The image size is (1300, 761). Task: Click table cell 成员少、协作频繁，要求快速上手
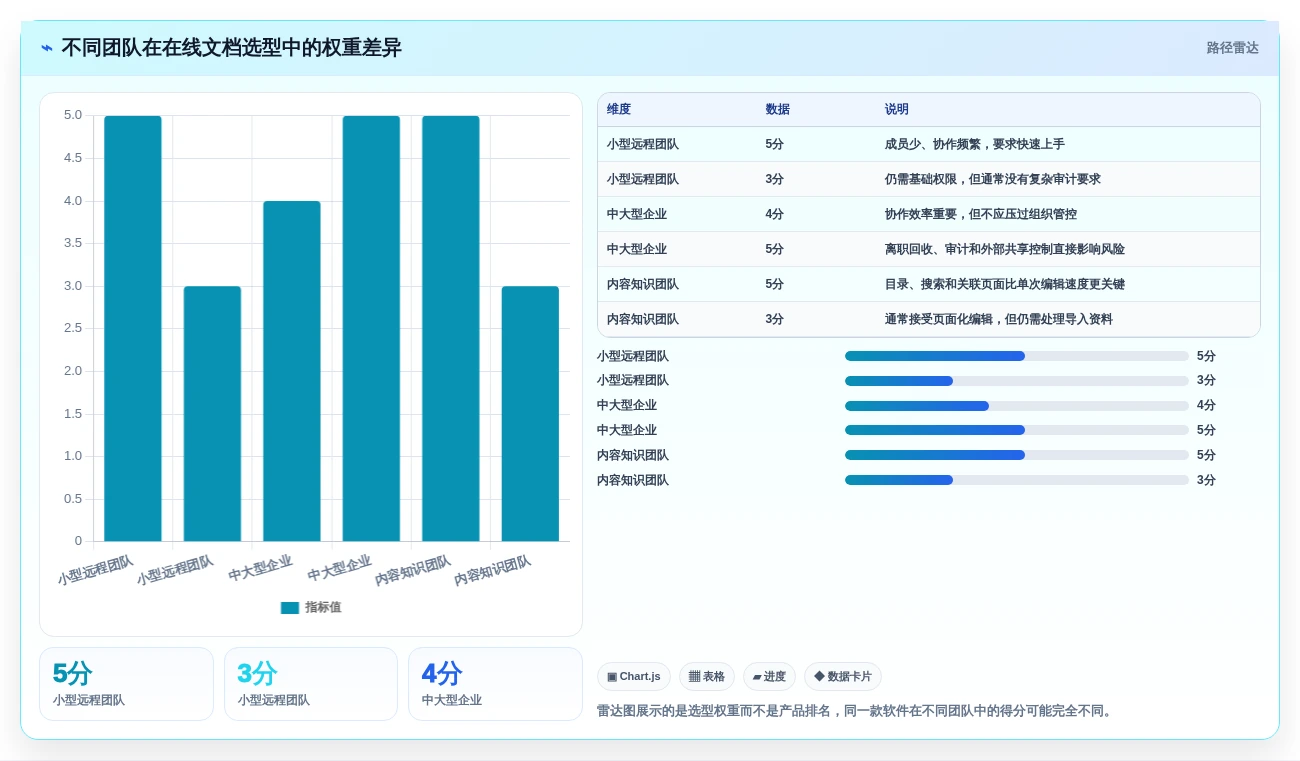click(x=975, y=144)
